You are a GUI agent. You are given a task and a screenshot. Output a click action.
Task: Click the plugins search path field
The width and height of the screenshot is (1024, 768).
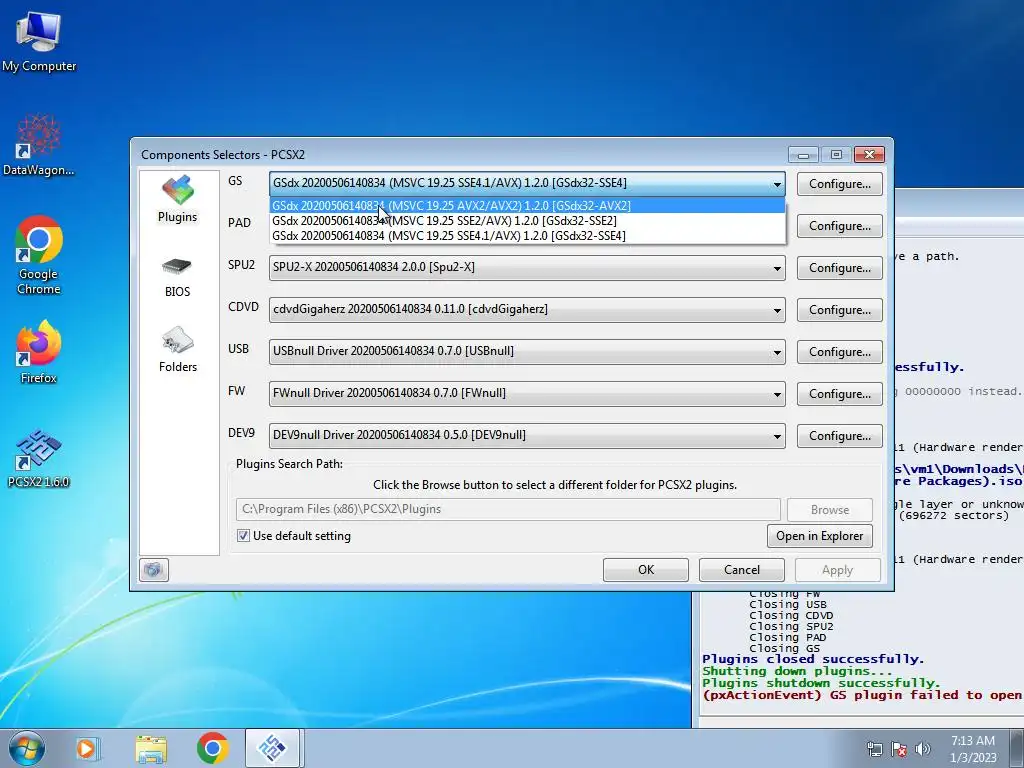pyautogui.click(x=508, y=509)
